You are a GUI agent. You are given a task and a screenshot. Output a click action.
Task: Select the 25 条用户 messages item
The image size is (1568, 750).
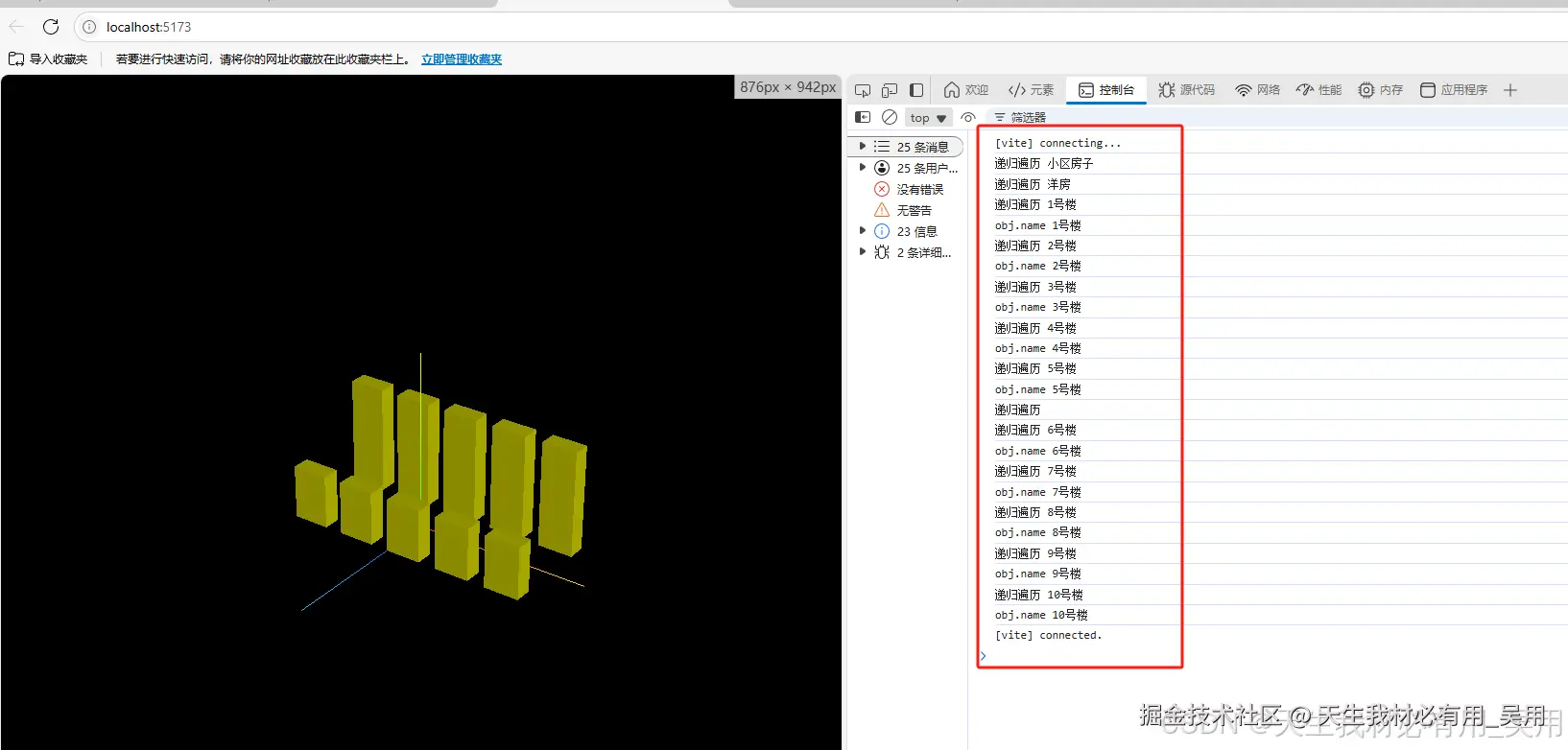pyautogui.click(x=907, y=168)
